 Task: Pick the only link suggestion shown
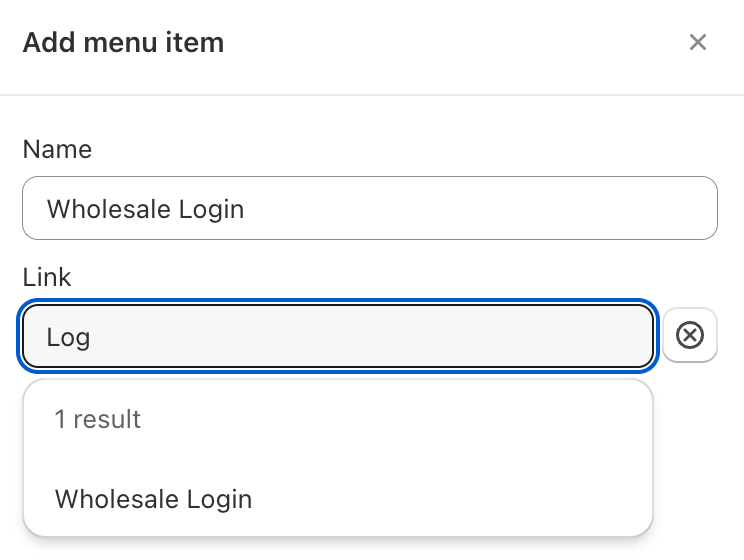tap(153, 499)
